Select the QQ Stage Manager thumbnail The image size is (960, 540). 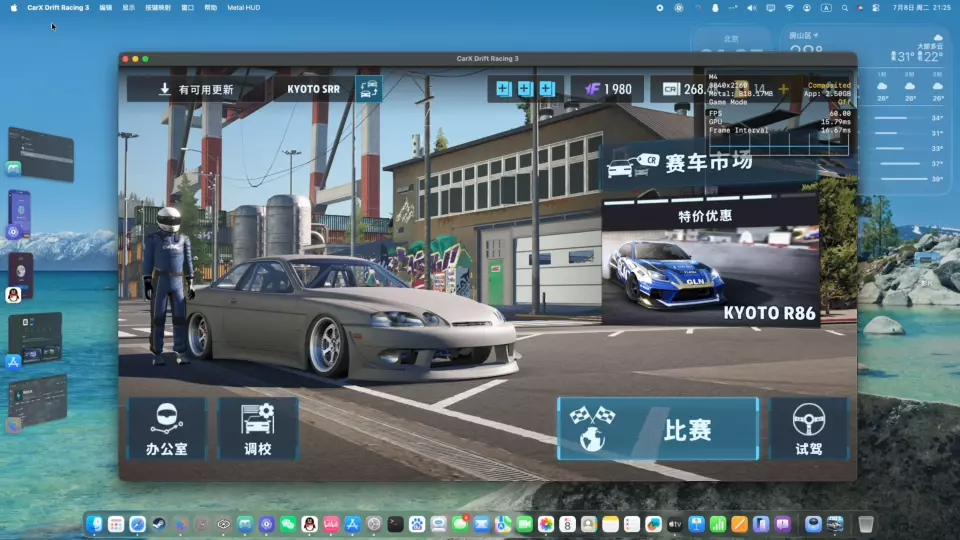[20, 277]
